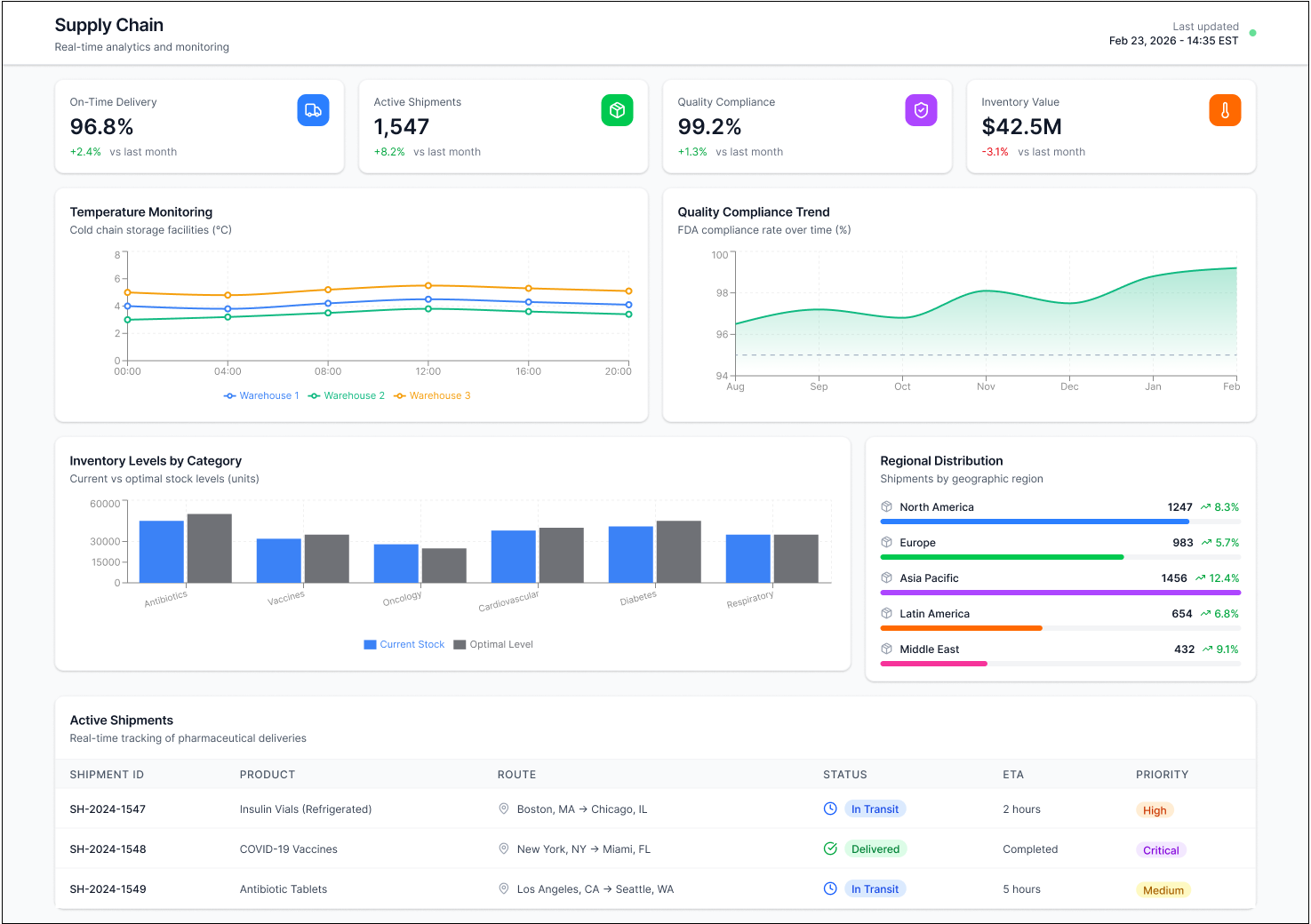The width and height of the screenshot is (1311, 924).
Task: Click the Oncology Current Stock blue bar
Action: 396,563
